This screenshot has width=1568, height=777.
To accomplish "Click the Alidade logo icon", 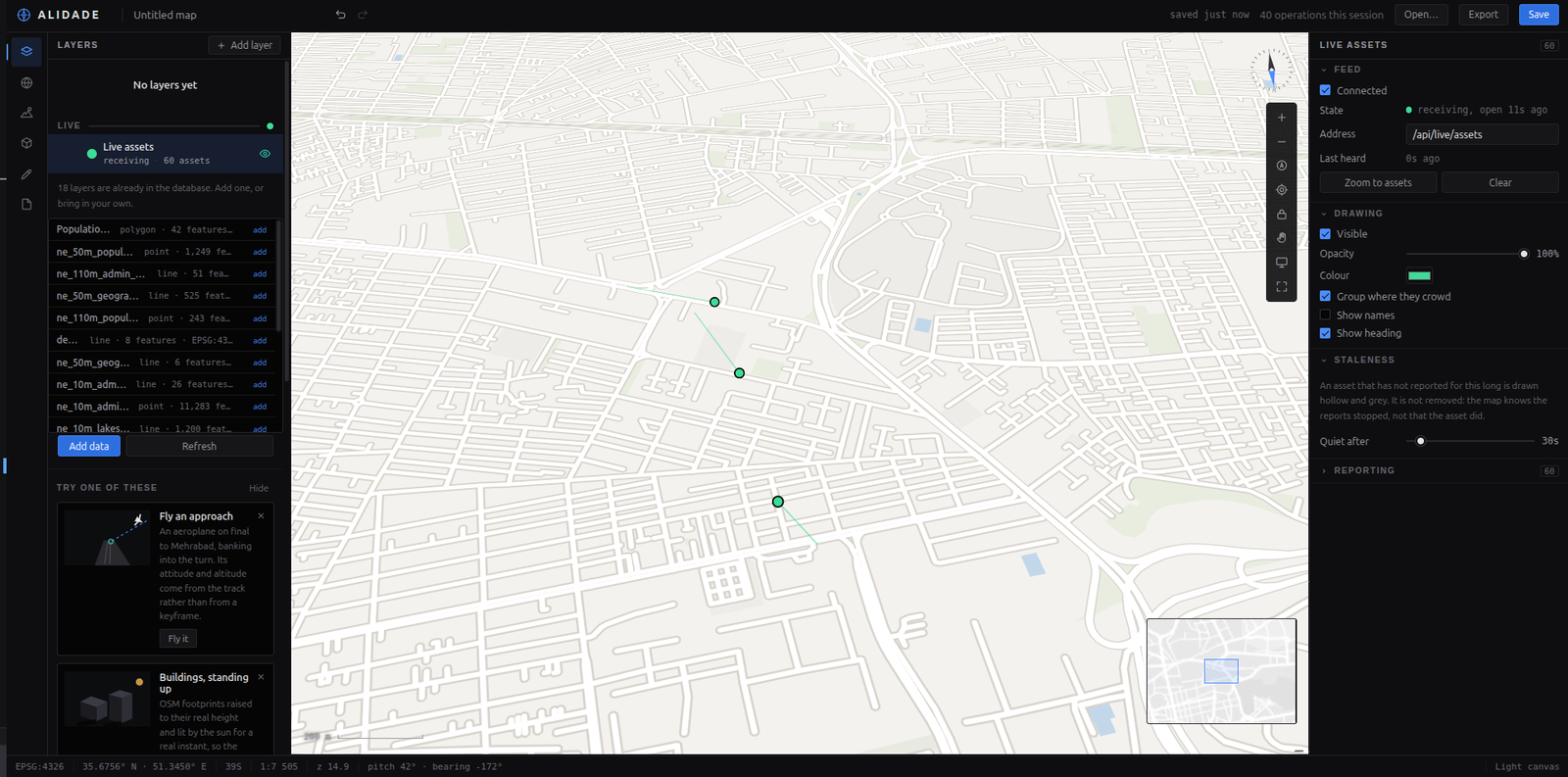I will (24, 15).
